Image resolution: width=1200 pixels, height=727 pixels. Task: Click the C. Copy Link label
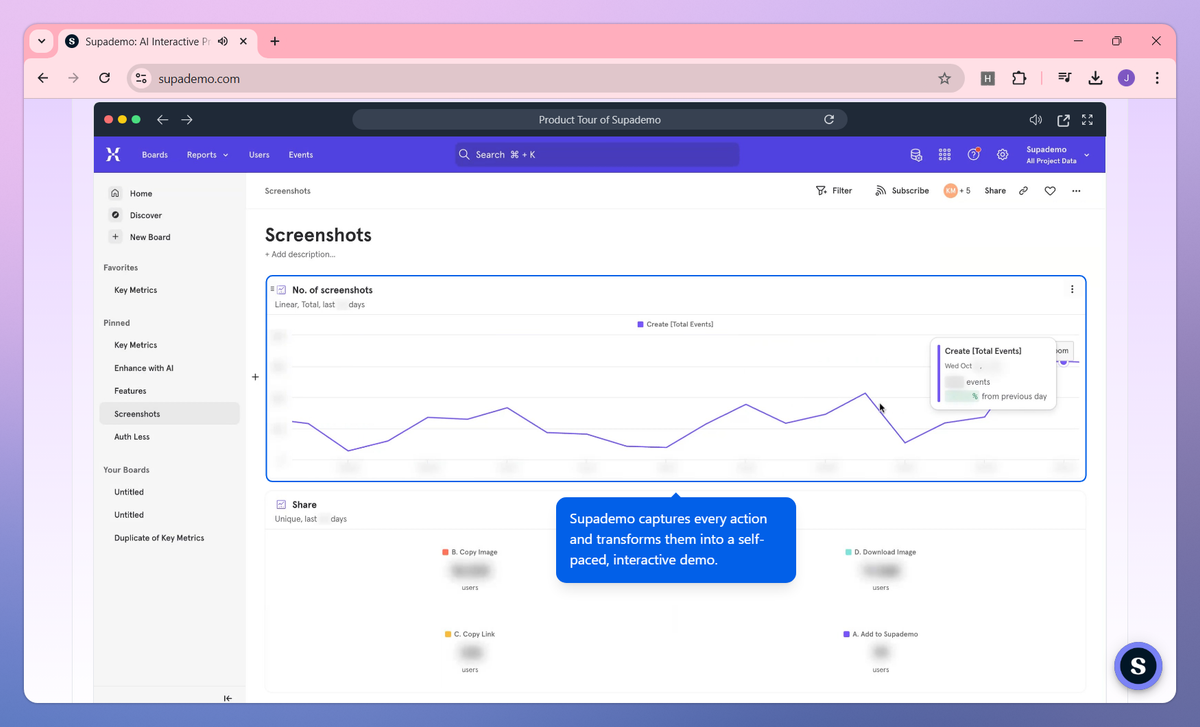475,634
